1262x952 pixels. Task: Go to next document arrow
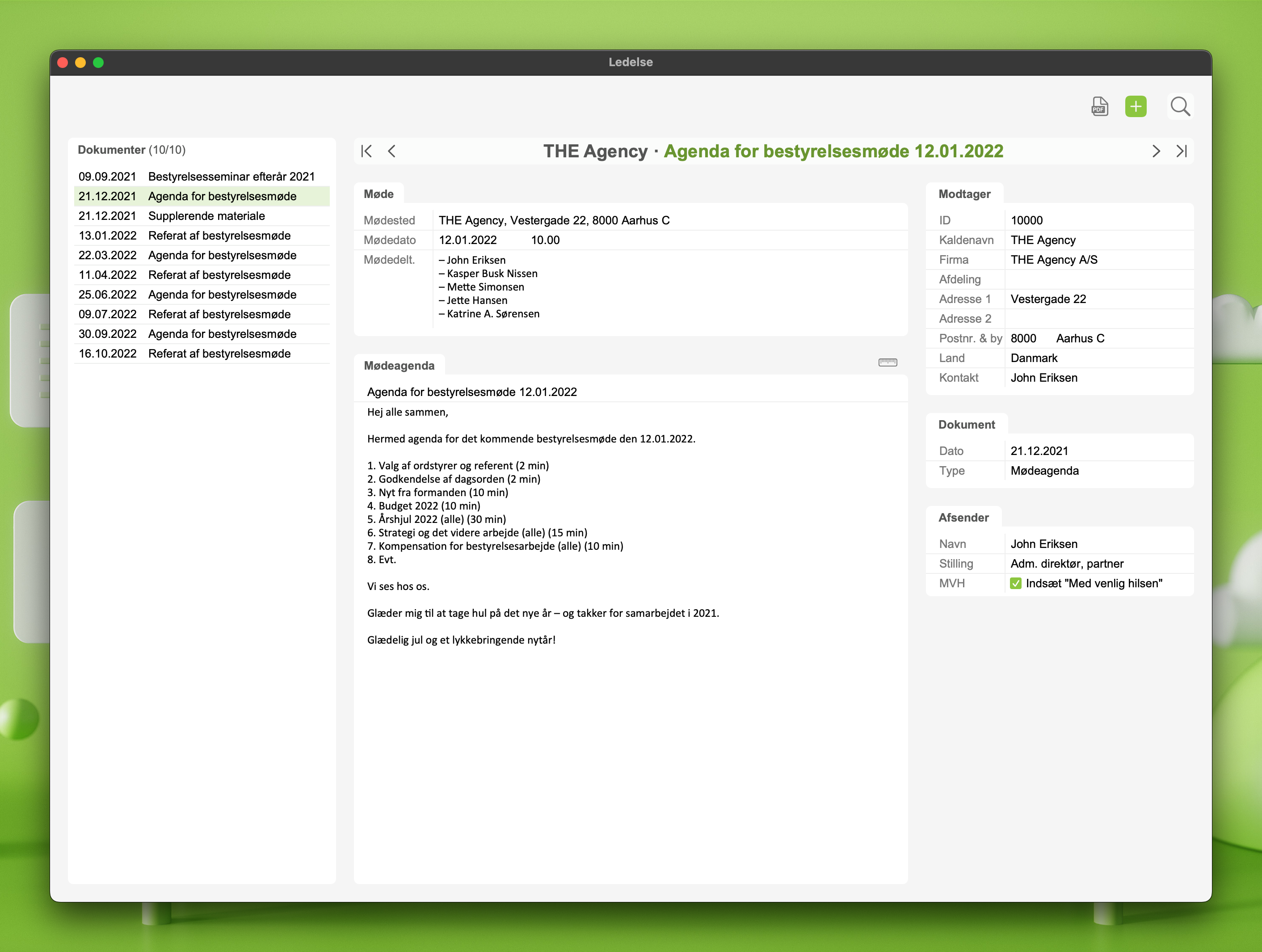pyautogui.click(x=1156, y=151)
